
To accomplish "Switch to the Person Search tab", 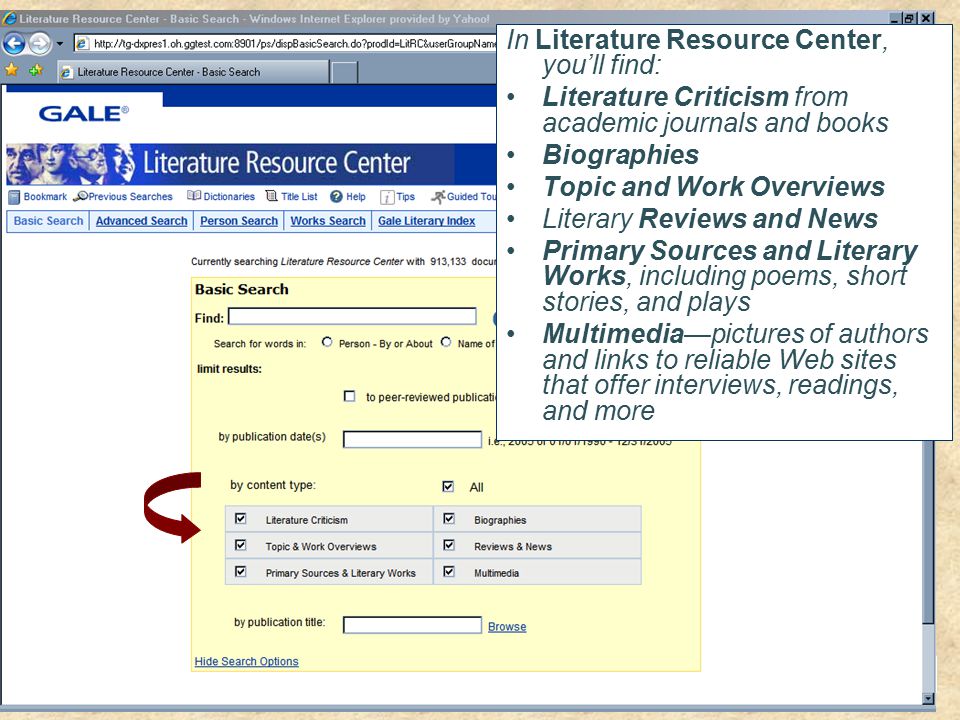I will [x=239, y=221].
